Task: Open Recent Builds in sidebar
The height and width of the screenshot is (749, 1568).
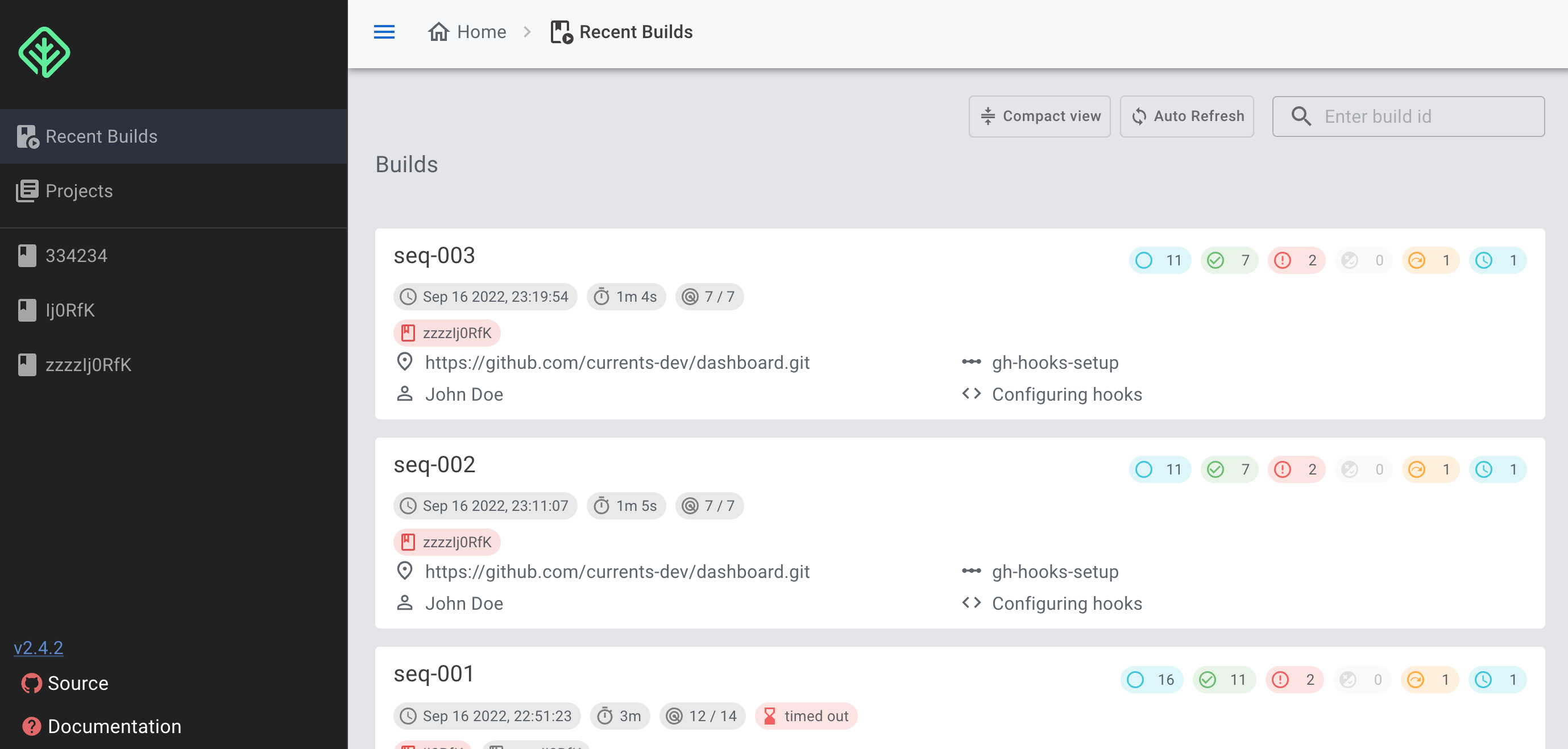Action: click(101, 136)
